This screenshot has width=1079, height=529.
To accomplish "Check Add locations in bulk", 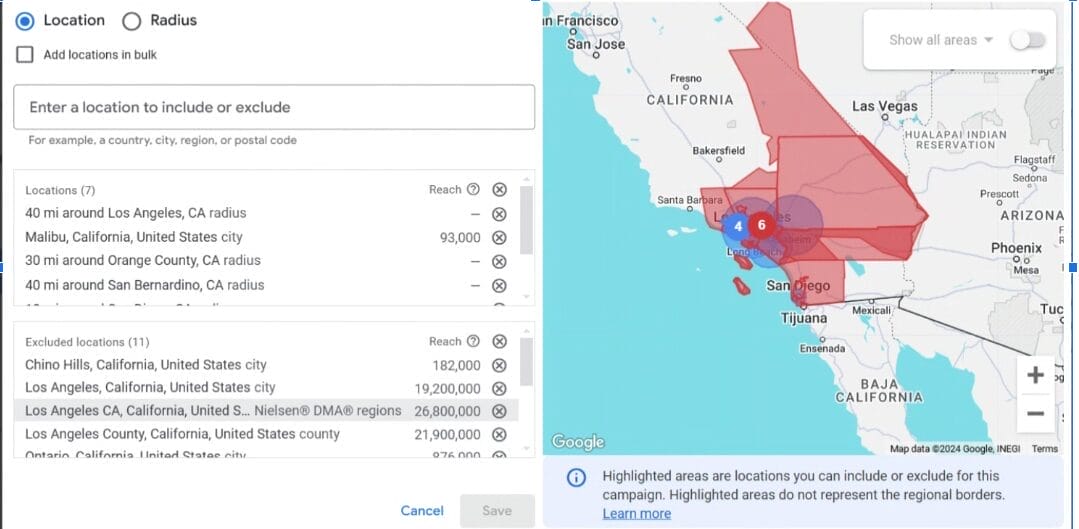I will [25, 55].
